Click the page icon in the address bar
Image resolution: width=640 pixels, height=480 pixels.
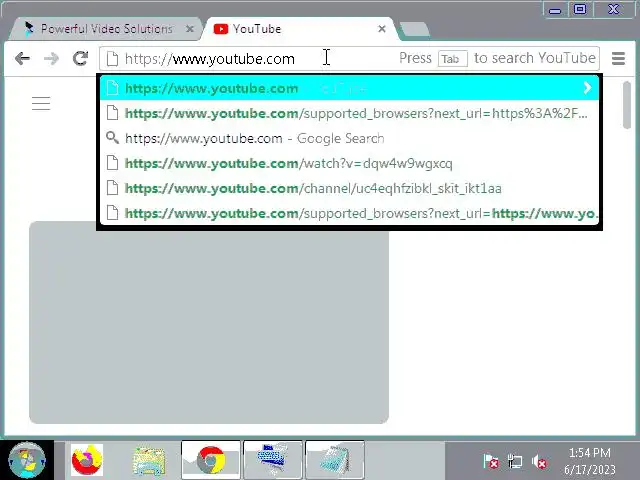pos(112,59)
